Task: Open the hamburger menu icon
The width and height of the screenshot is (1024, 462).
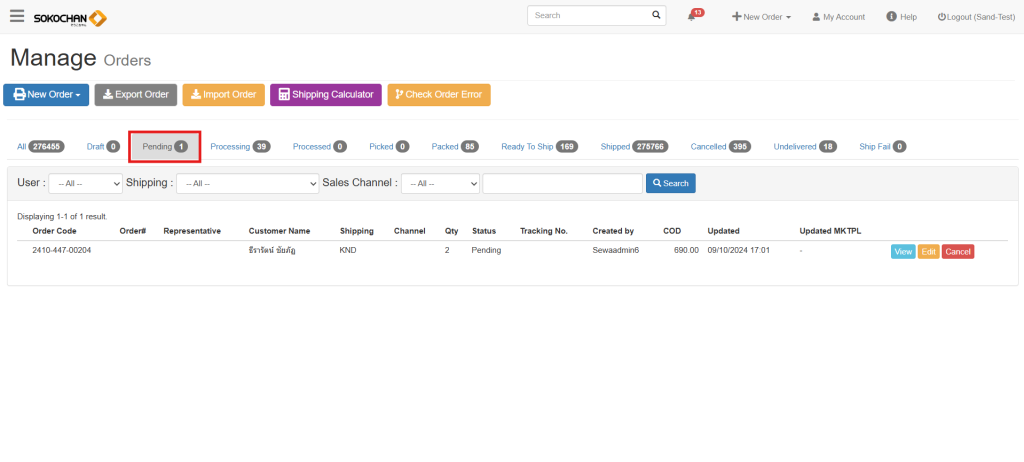Action: pyautogui.click(x=17, y=16)
